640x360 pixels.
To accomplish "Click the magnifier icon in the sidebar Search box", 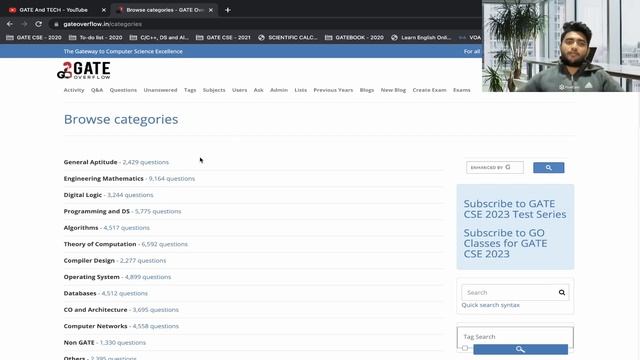I will [x=562, y=292].
